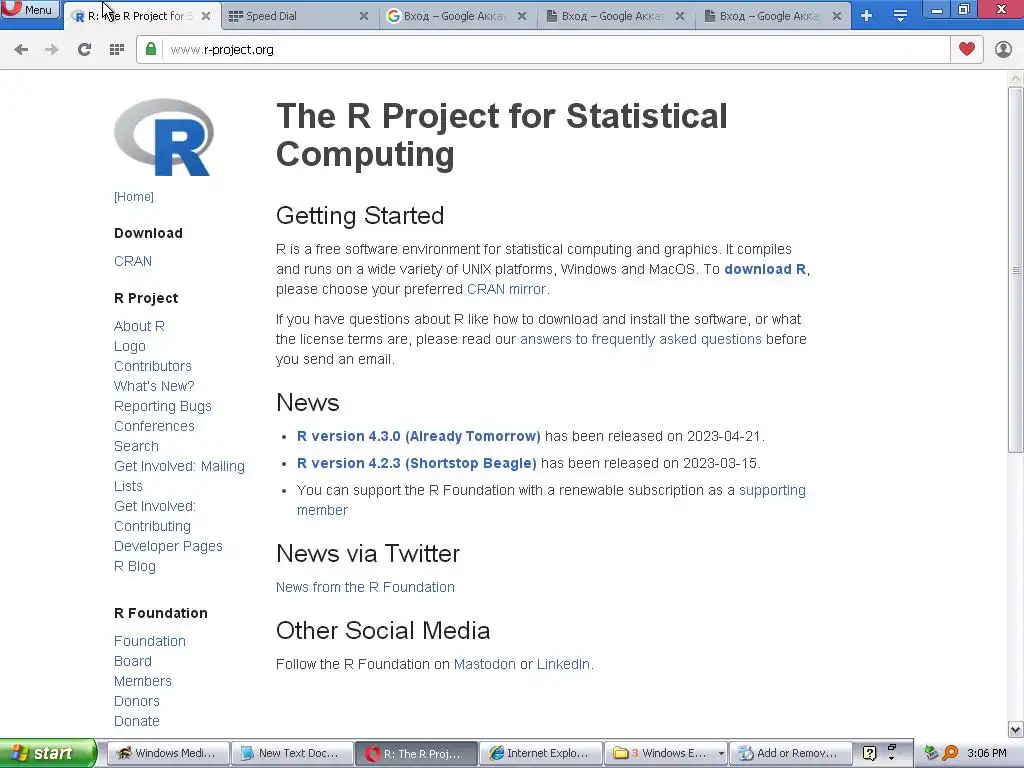This screenshot has height=768, width=1024.
Task: Open the LinkedIn link
Action: coord(563,664)
